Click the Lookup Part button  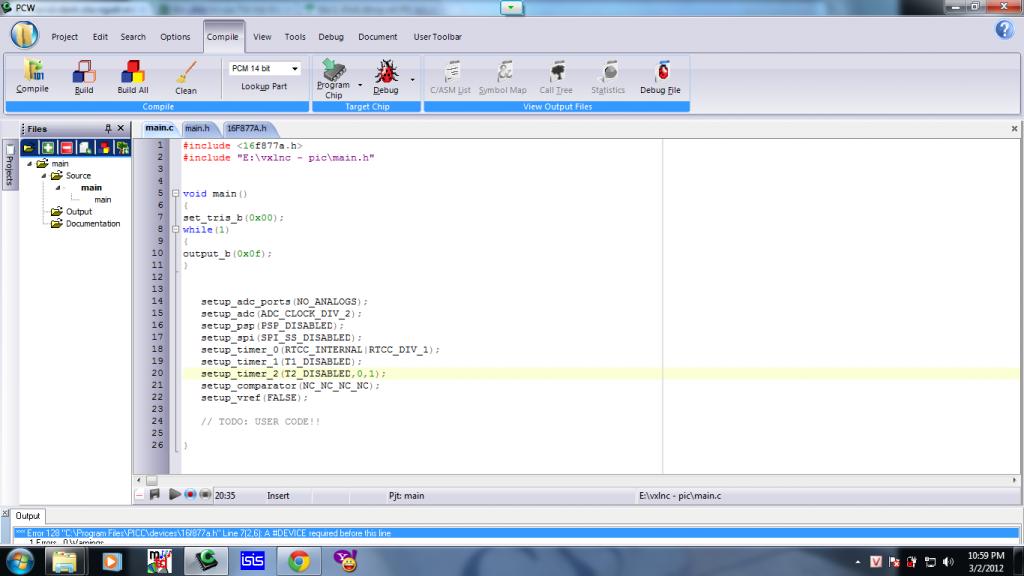(264, 87)
